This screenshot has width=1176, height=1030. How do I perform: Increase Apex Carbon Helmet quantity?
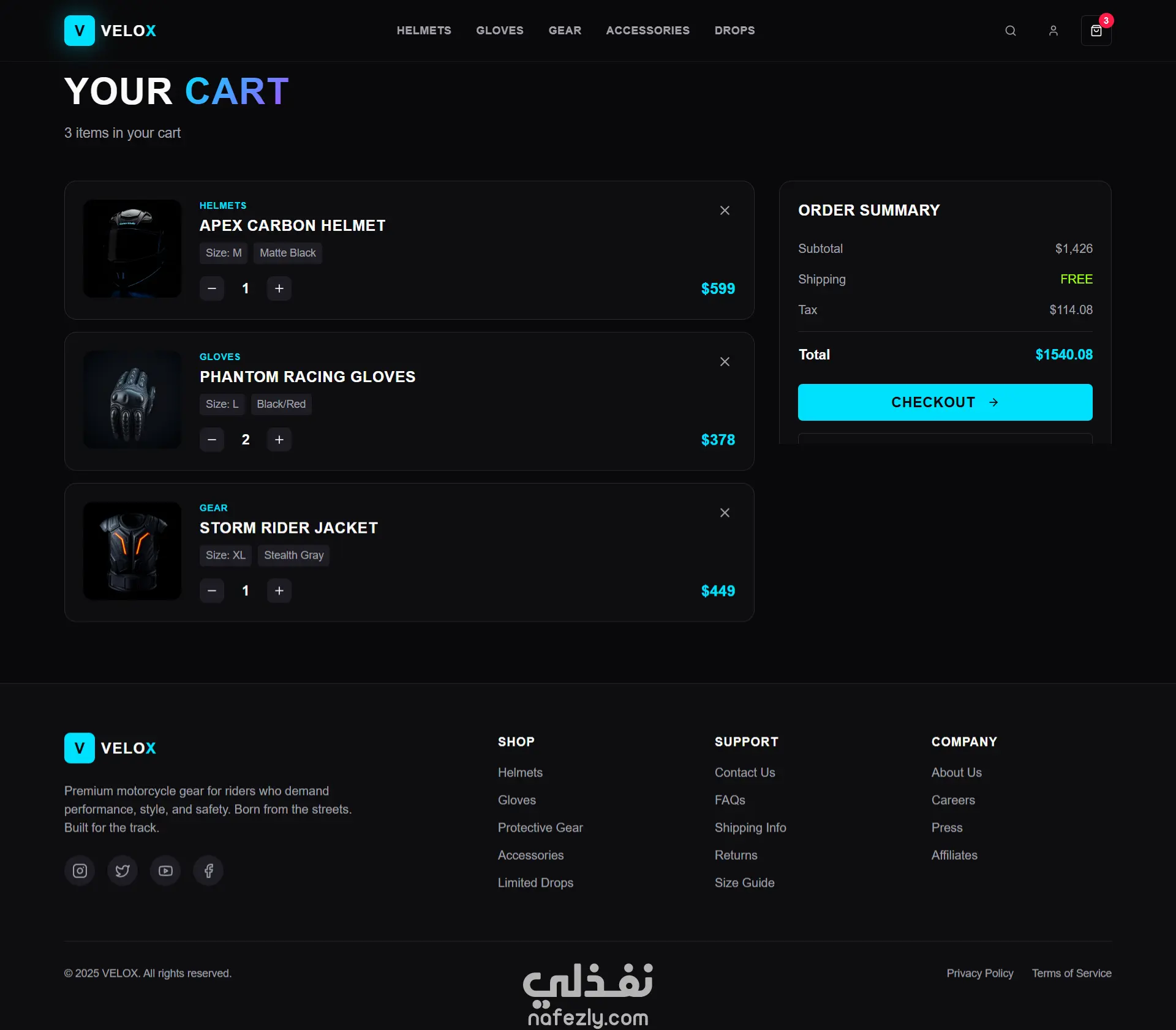[x=279, y=288]
